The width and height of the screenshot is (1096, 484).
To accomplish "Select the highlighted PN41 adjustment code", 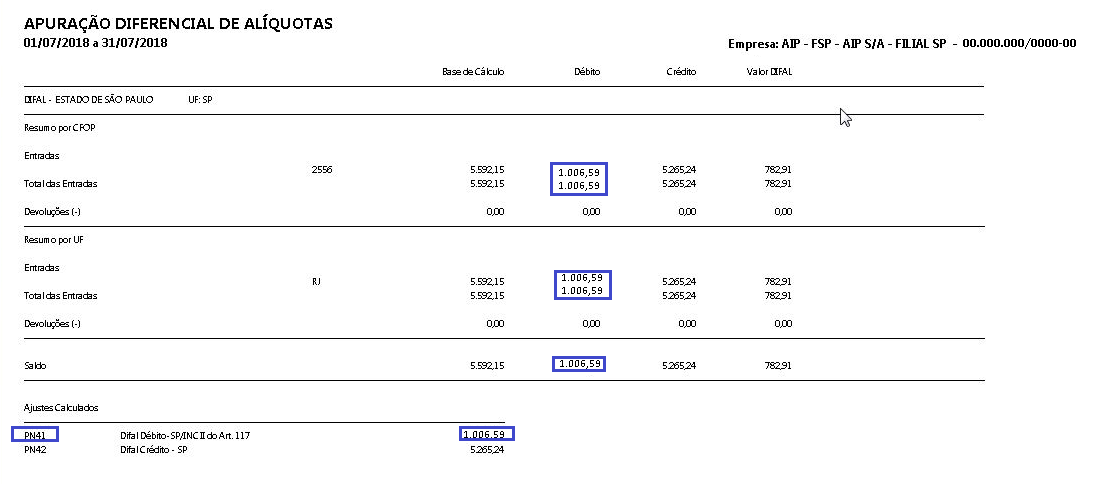I will 35,435.
